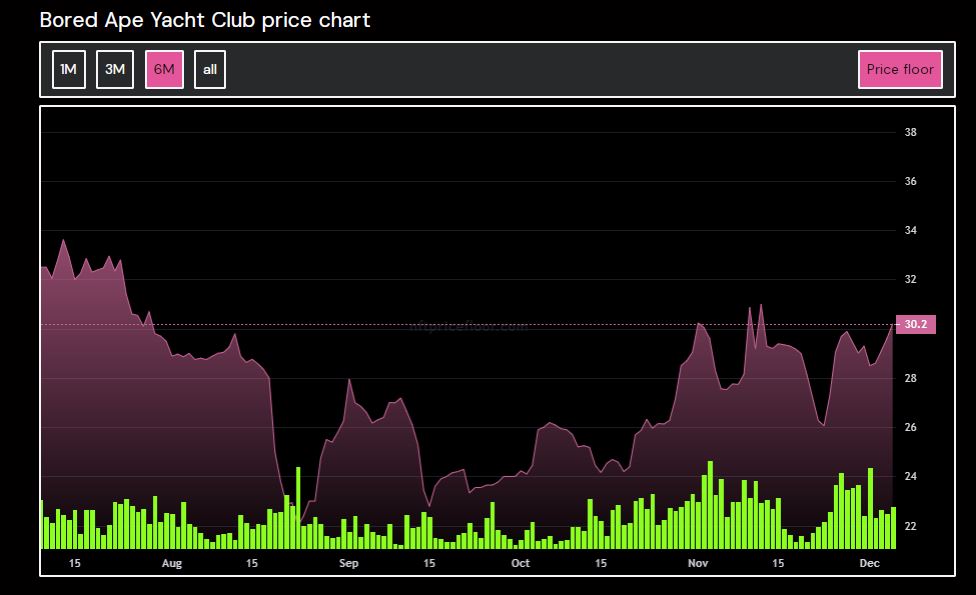
Task: Click the Dec label on the date axis
Action: pyautogui.click(x=869, y=564)
